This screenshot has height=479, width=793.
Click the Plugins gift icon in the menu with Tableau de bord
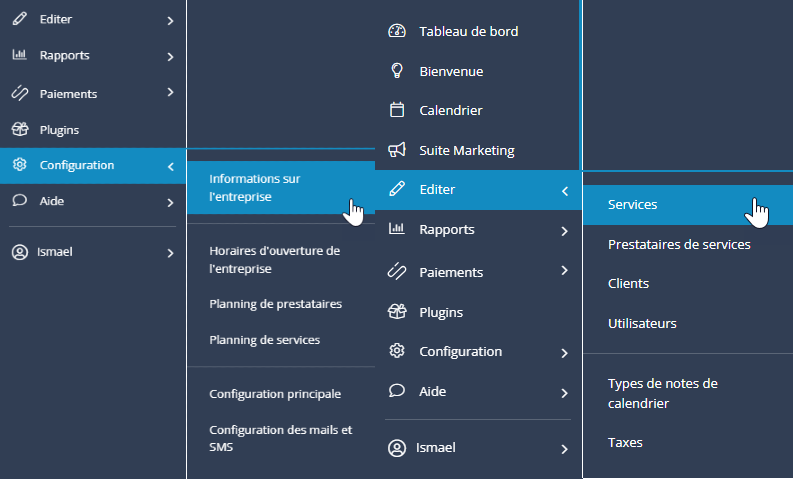(x=397, y=312)
